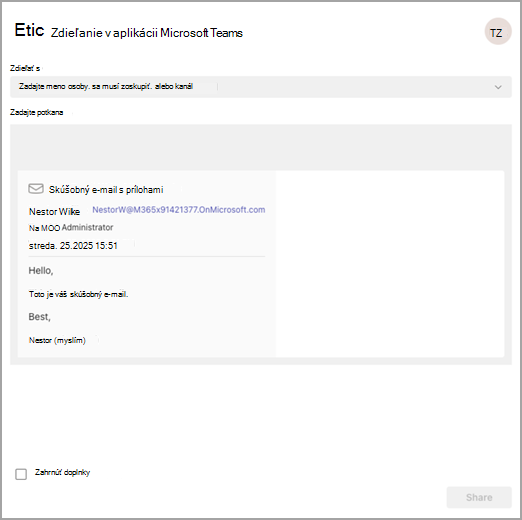This screenshot has height=520, width=522.
Task: Expand the Zdieľať s recipient dropdown chevron
Action: coord(498,87)
